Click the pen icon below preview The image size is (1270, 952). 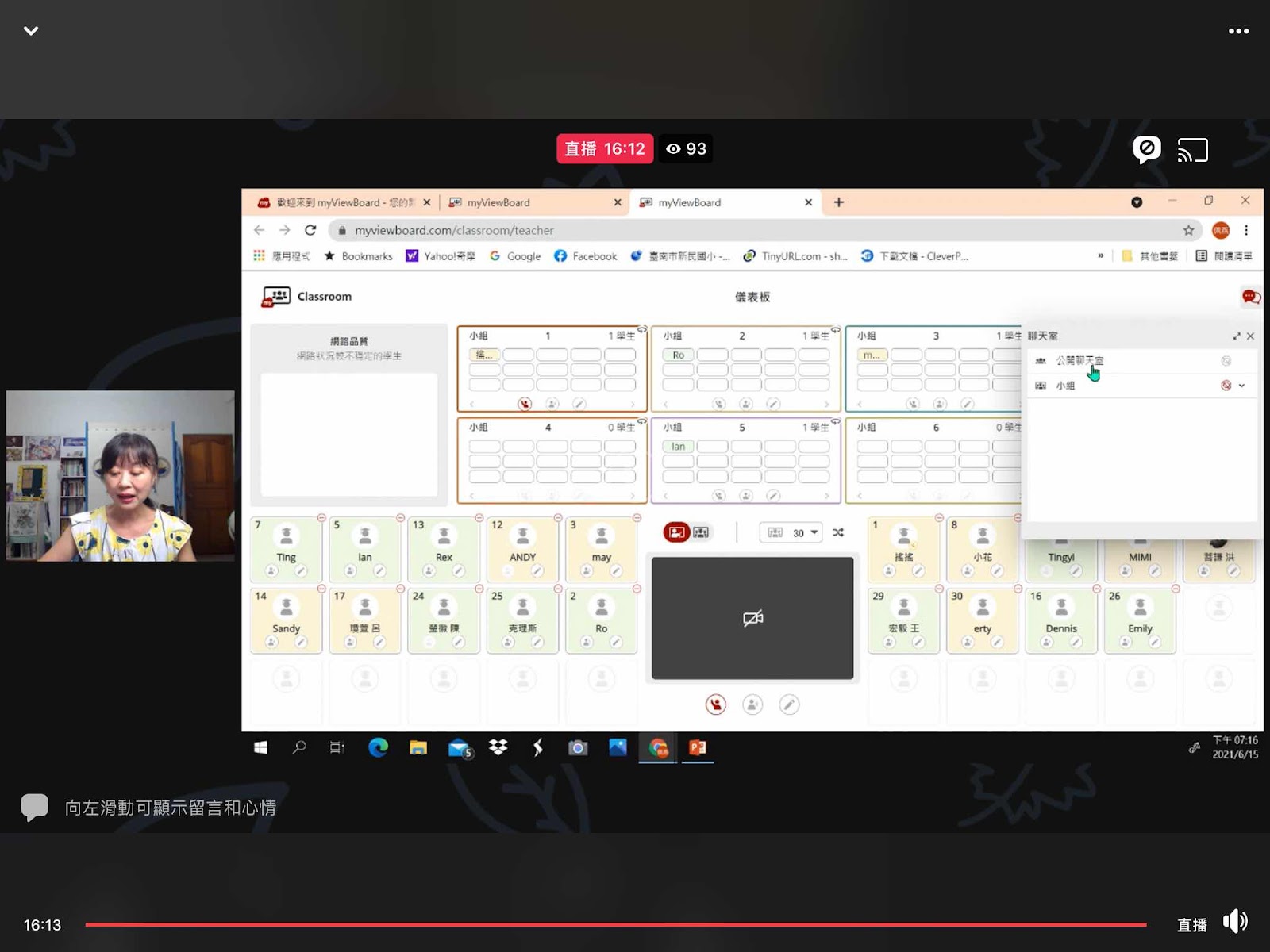[x=789, y=704]
